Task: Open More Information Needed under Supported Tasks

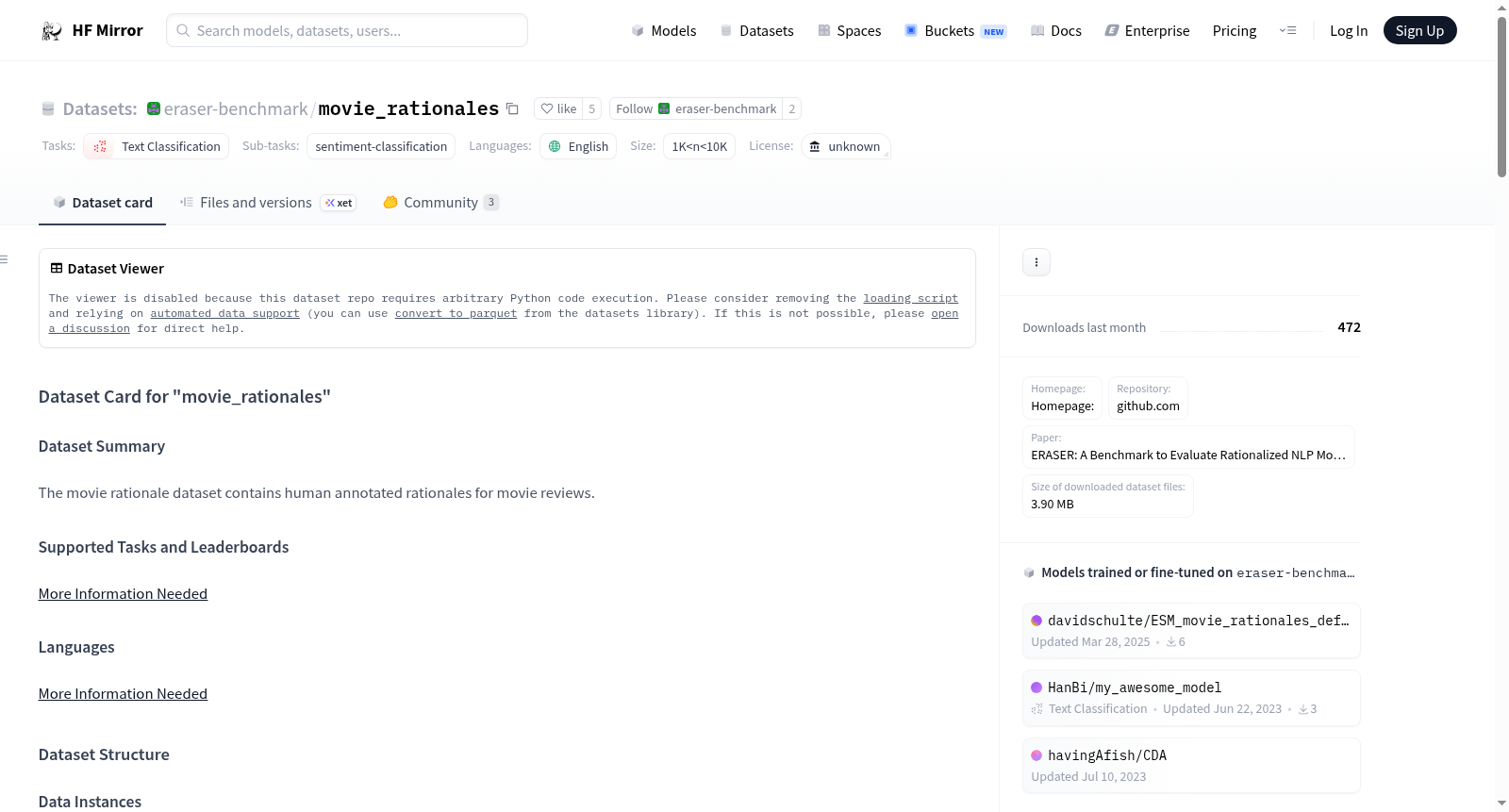Action: [x=123, y=594]
